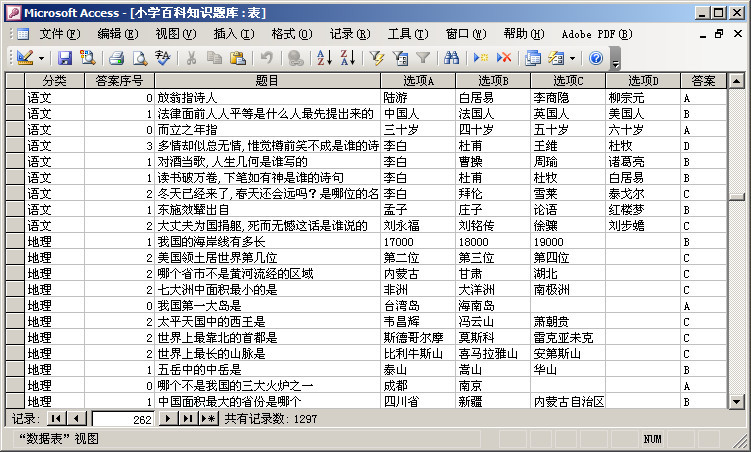751x452 pixels.
Task: Click the Print icon
Action: 116,58
